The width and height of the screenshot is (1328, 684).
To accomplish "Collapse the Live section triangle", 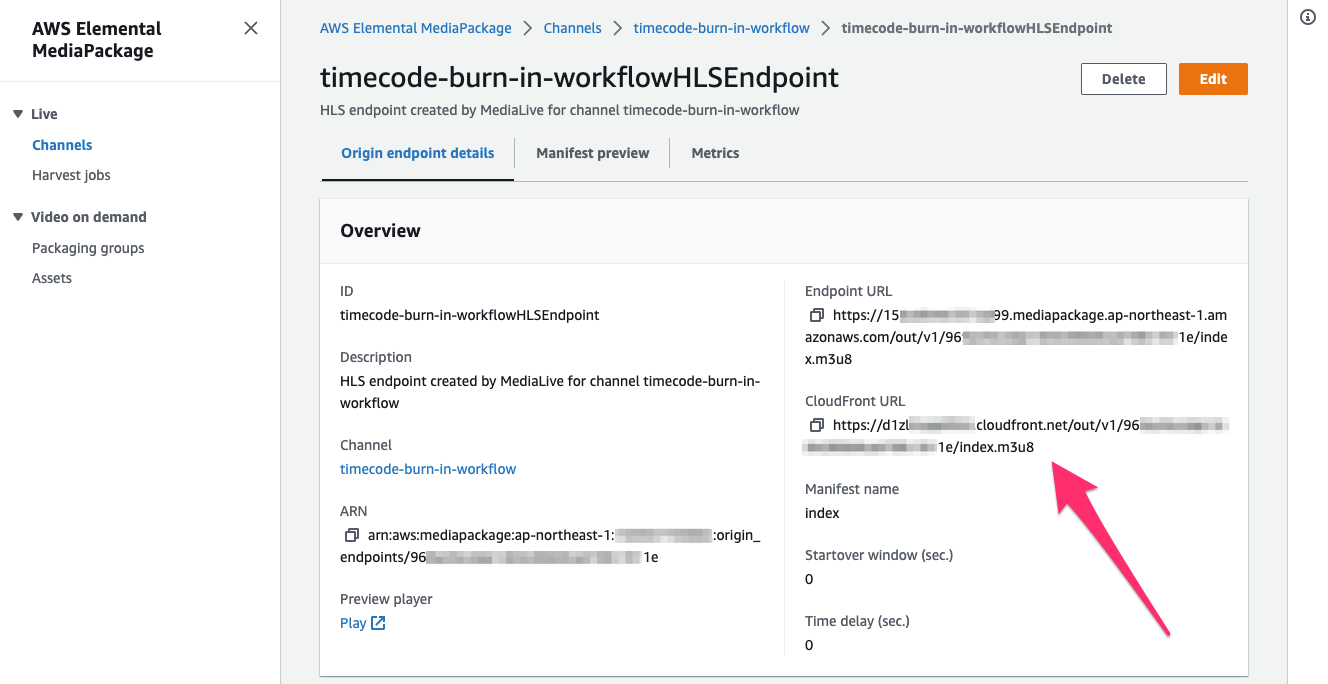I will pos(17,114).
